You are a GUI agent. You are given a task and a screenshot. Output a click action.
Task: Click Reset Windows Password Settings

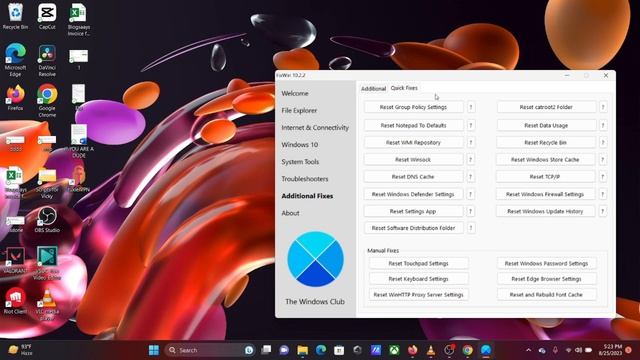click(547, 264)
